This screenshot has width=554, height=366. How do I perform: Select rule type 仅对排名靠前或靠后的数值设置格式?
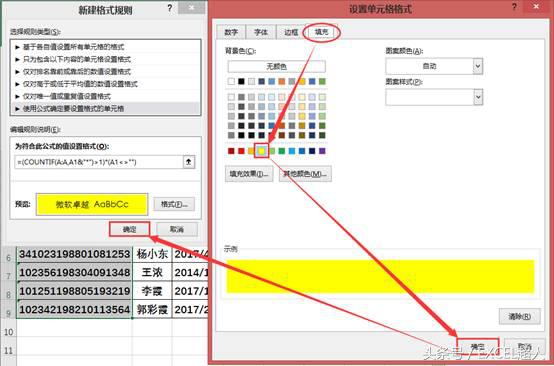(x=106, y=72)
